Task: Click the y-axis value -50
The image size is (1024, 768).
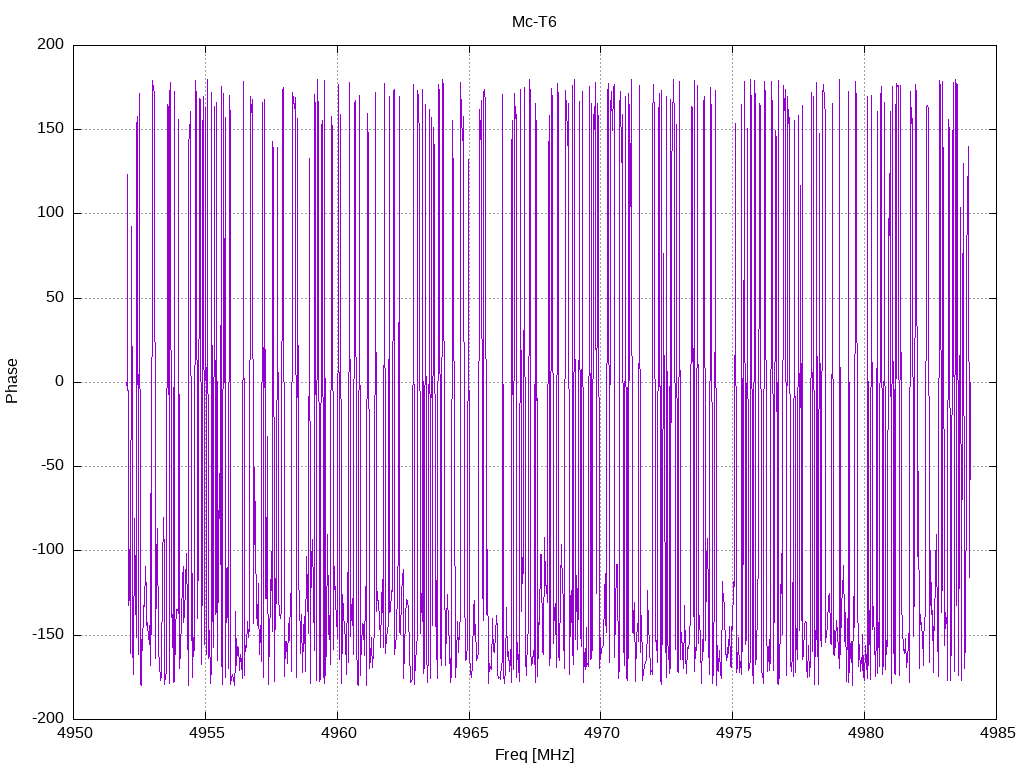Action: point(52,466)
